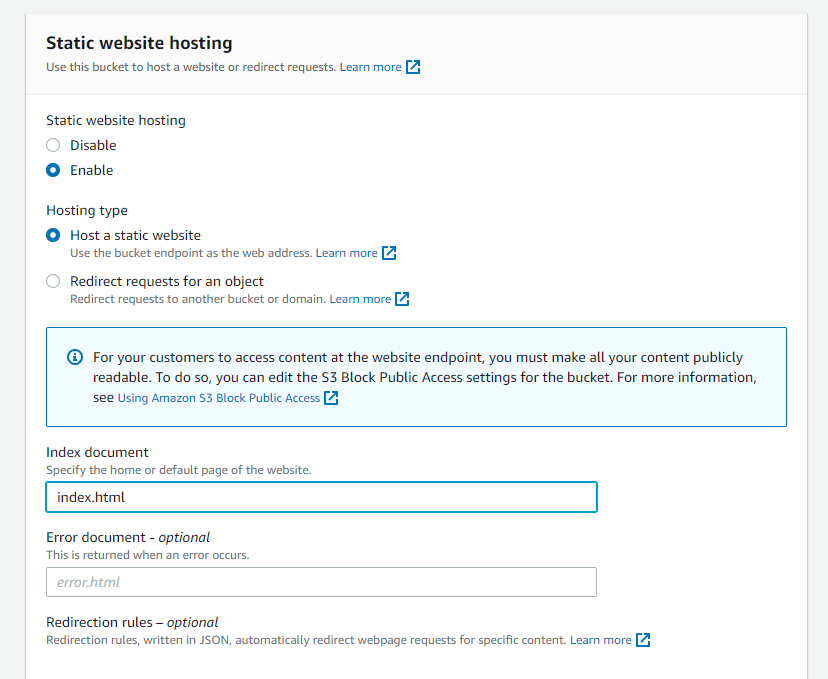This screenshot has width=828, height=679.
Task: Click external link icon beside header Learn more
Action: (x=413, y=67)
